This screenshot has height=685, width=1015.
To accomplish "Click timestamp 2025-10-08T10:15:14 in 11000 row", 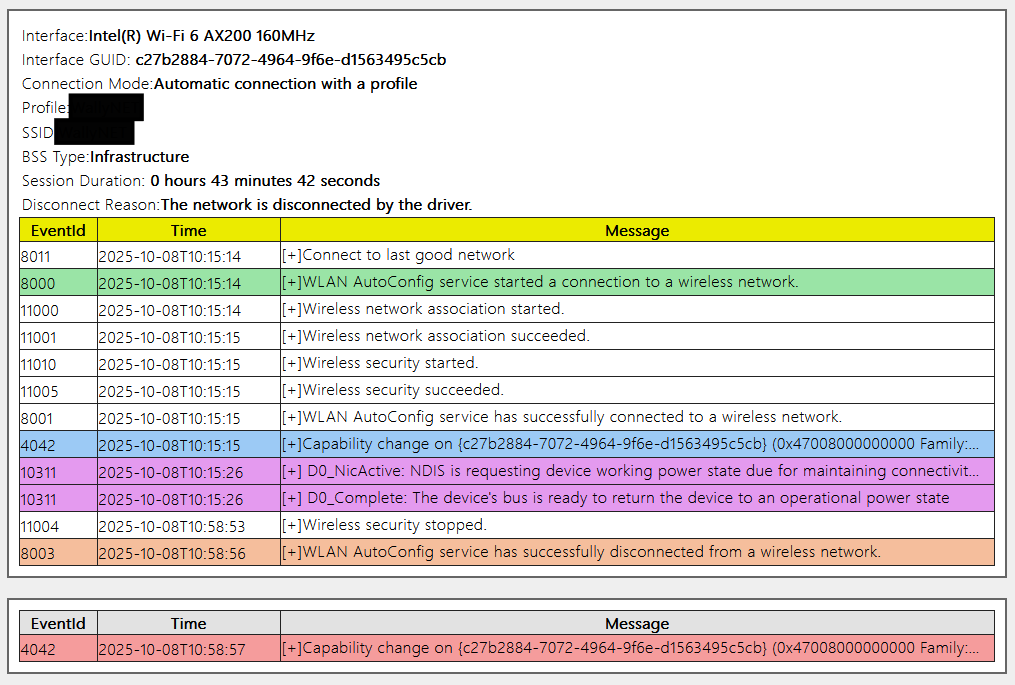I will coord(170,311).
